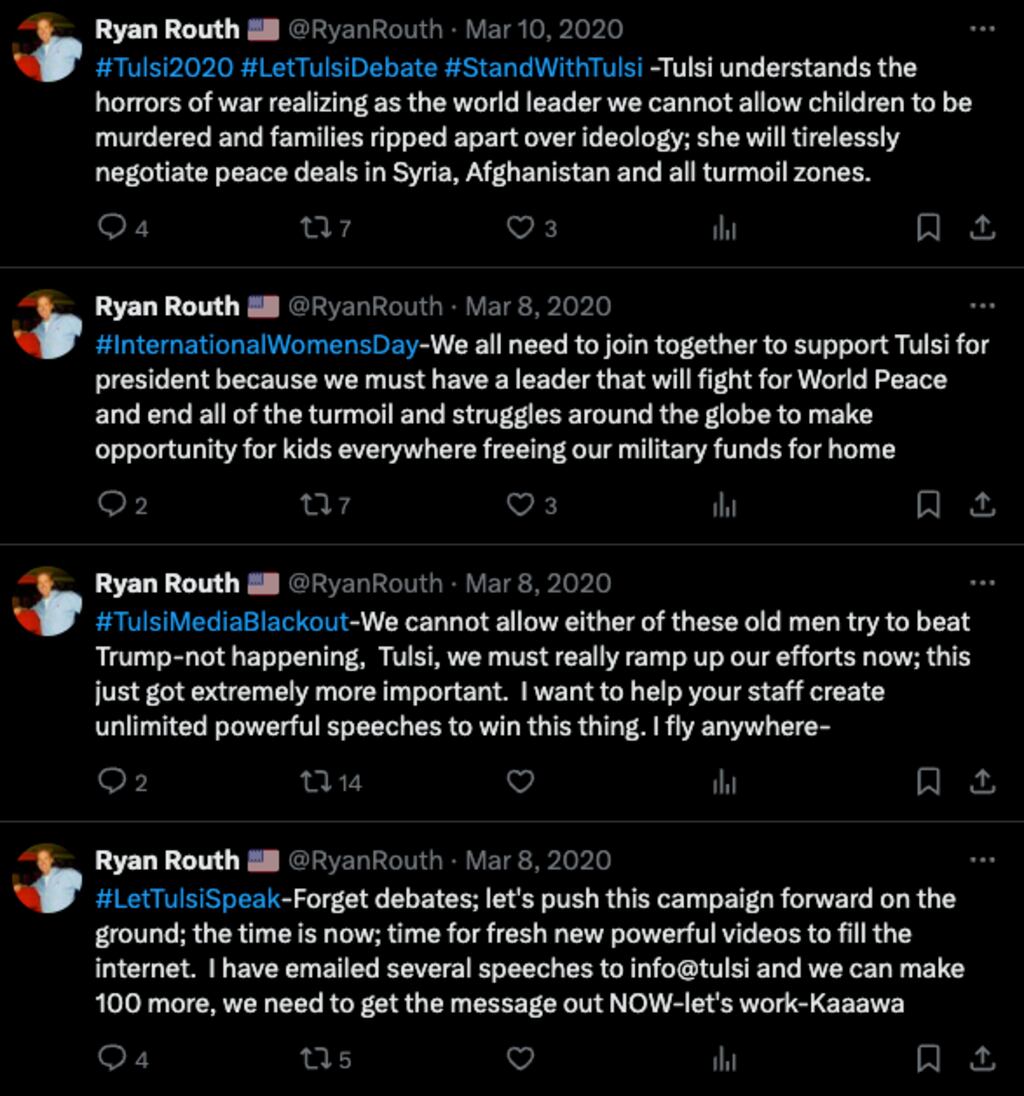1024x1096 pixels.
Task: Open the #Tulsi2020 hashtag
Action: pyautogui.click(x=163, y=68)
